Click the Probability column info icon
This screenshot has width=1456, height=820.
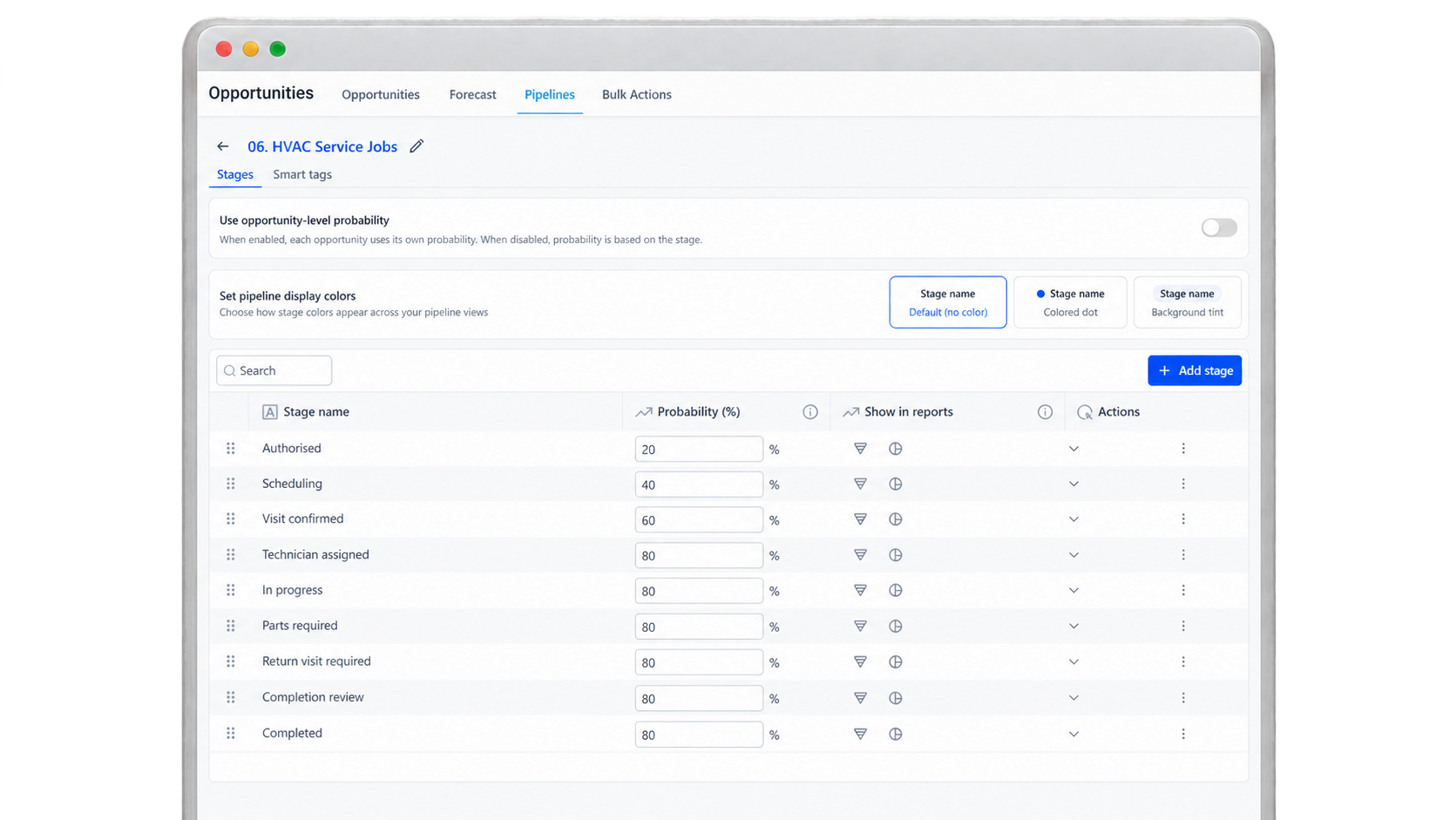[810, 412]
